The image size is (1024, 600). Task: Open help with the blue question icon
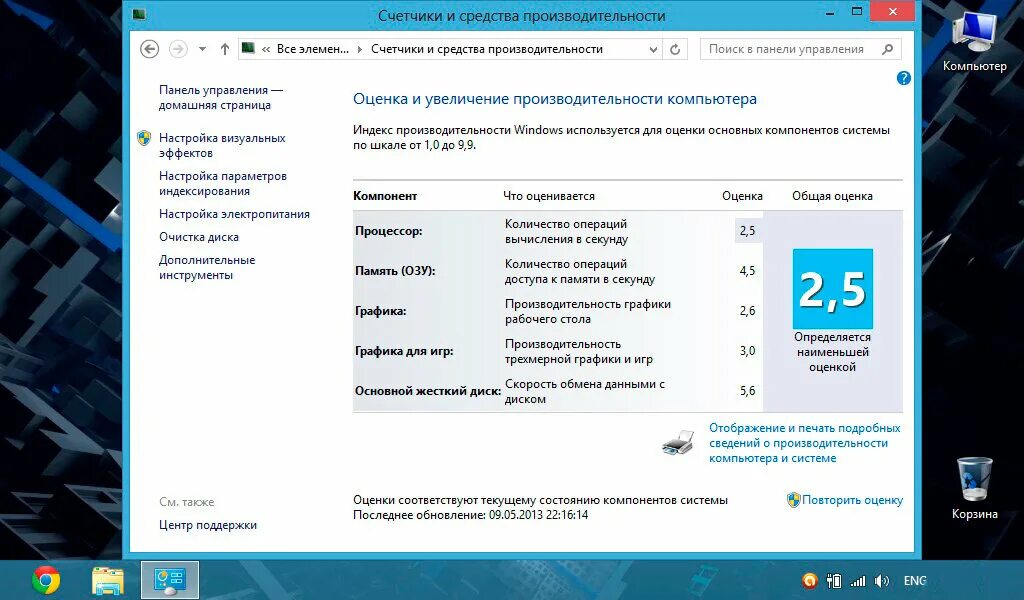pos(904,78)
